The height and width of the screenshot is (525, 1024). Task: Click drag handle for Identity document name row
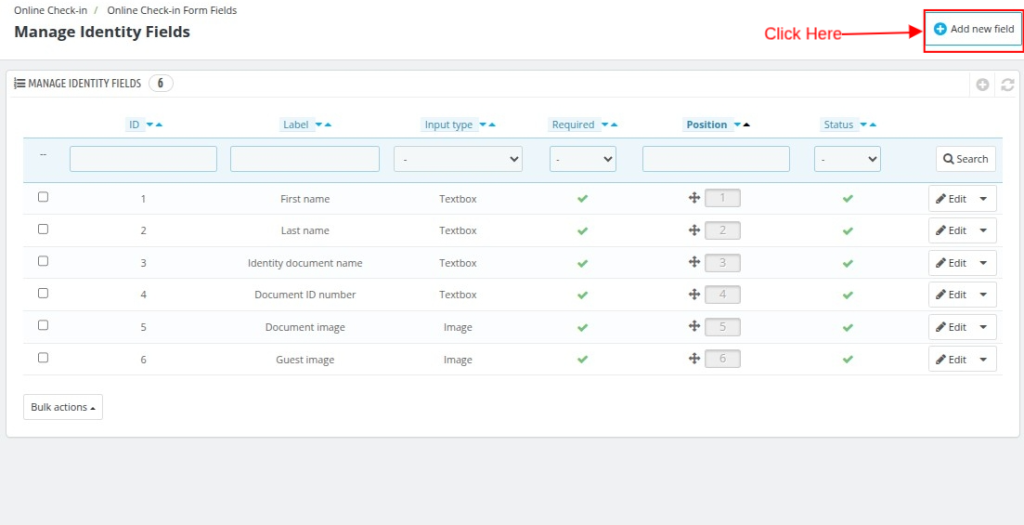pos(694,261)
